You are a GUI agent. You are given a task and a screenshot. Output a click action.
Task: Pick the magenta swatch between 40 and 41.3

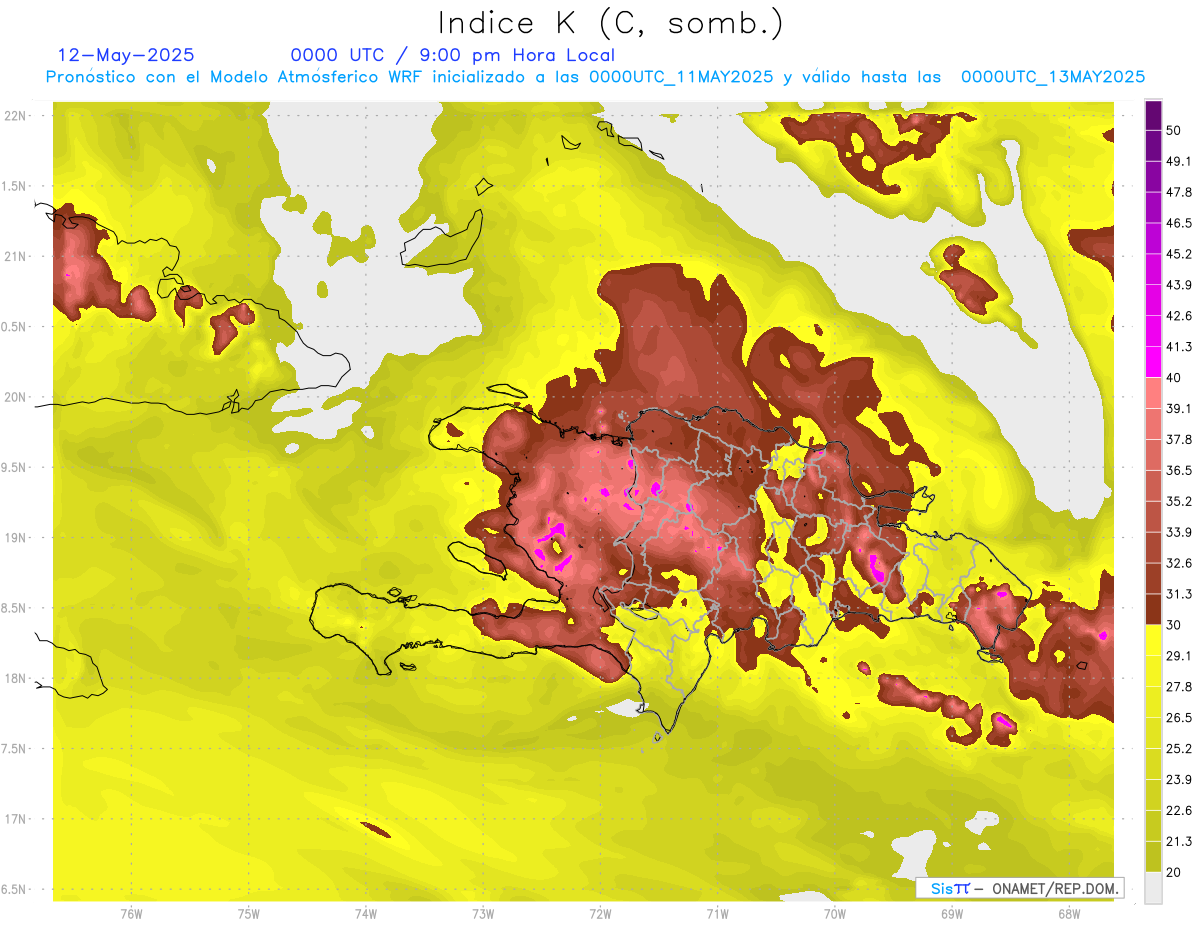pyautogui.click(x=1153, y=362)
